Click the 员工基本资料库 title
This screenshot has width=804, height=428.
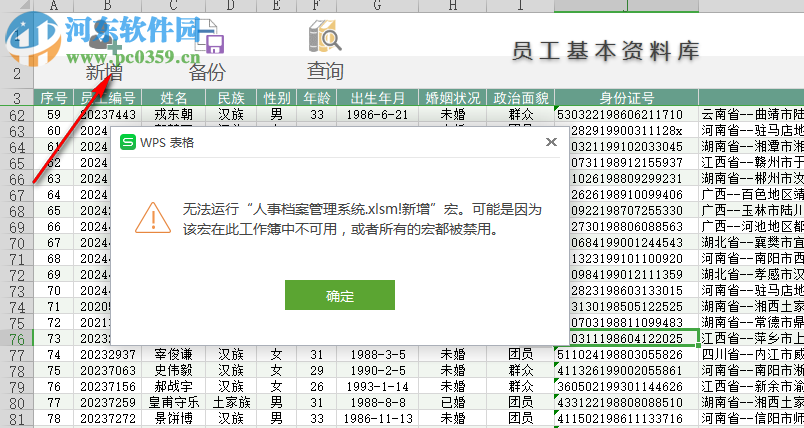click(x=606, y=51)
